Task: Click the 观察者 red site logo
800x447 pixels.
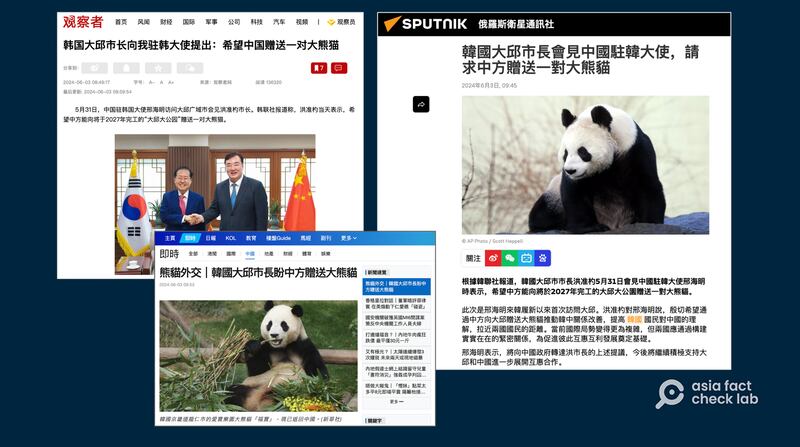Action: click(83, 22)
